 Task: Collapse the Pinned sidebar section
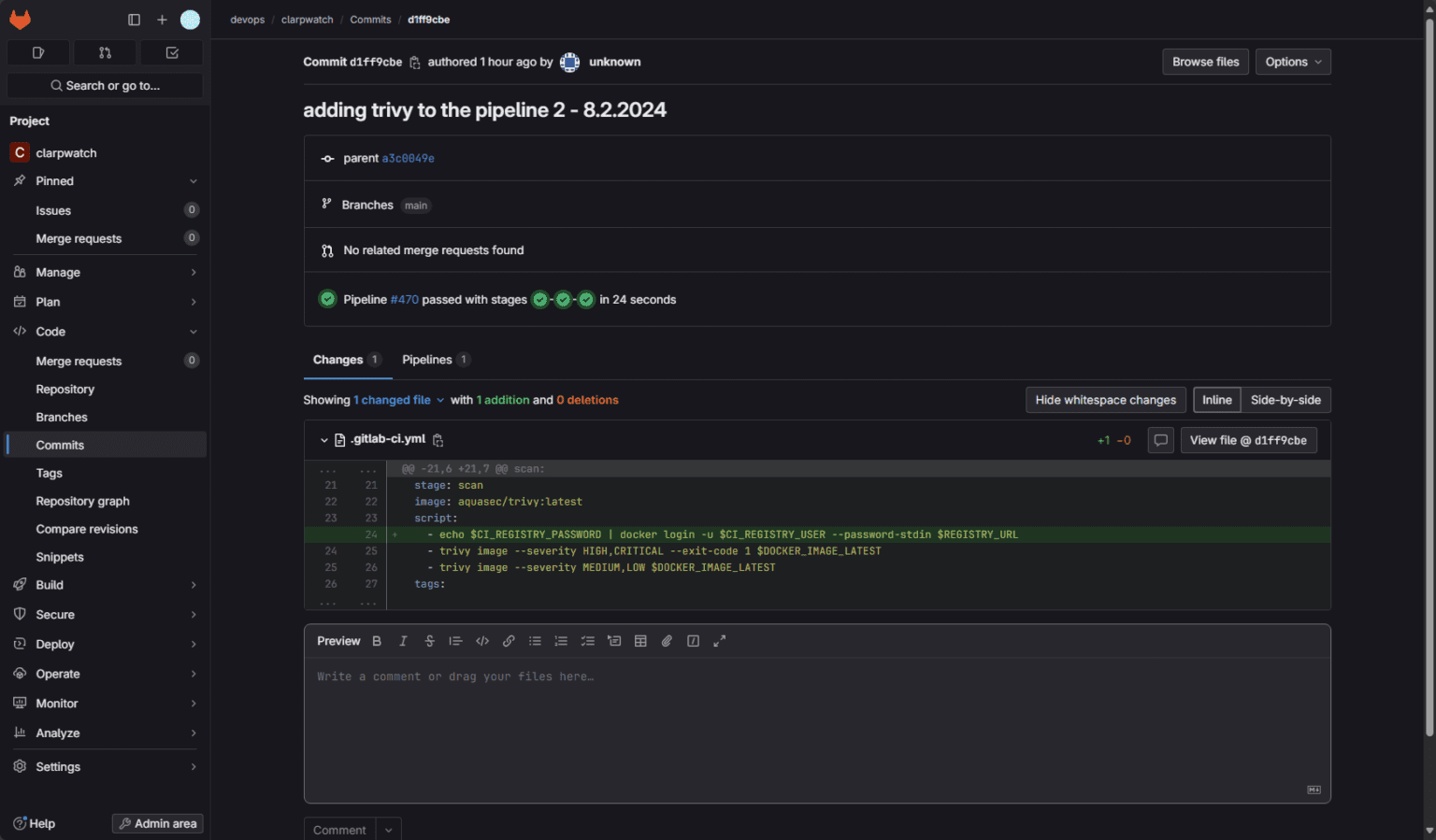194,181
